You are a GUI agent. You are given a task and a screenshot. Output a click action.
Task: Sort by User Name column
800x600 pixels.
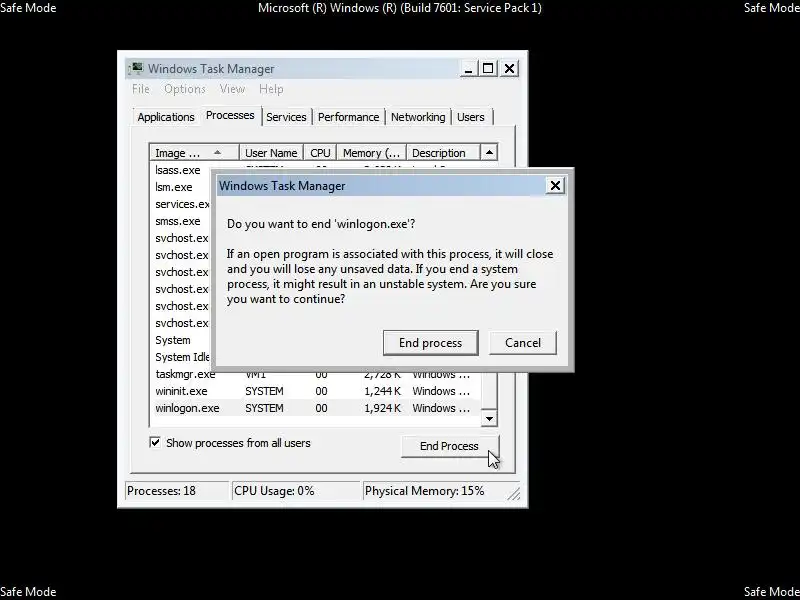click(271, 153)
